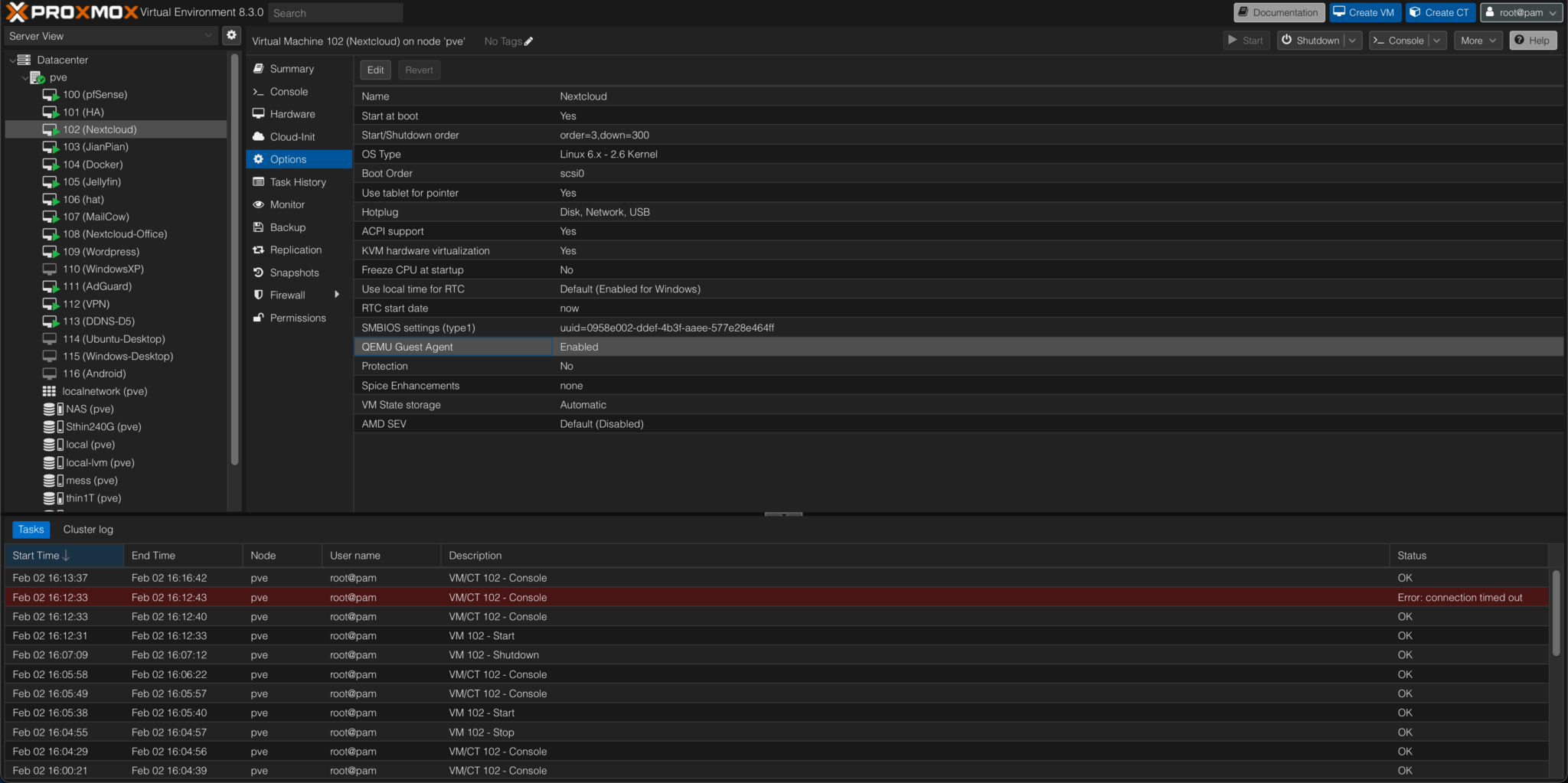1568x783 pixels.
Task: Click monitor icon of 103 (JianPian)
Action: 50,147
